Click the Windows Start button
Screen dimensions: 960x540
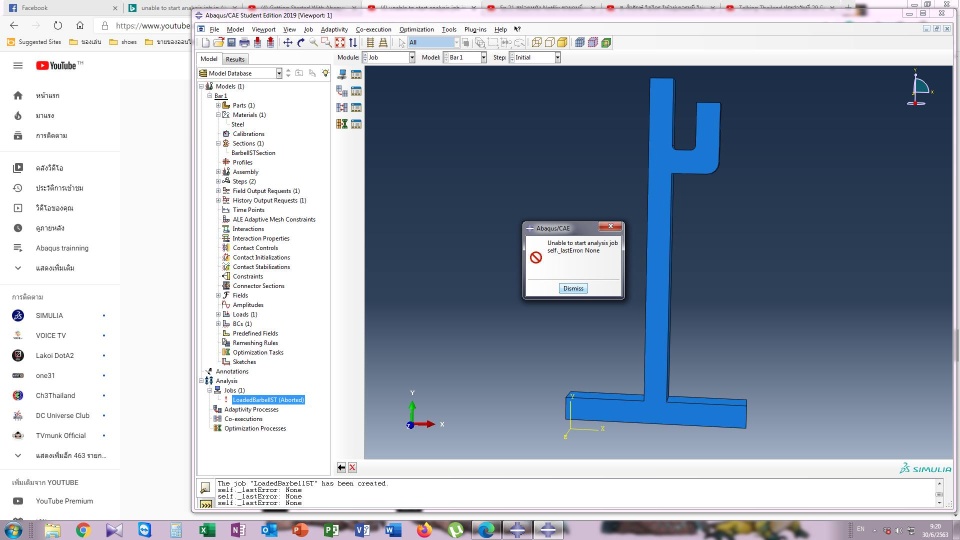pos(13,530)
